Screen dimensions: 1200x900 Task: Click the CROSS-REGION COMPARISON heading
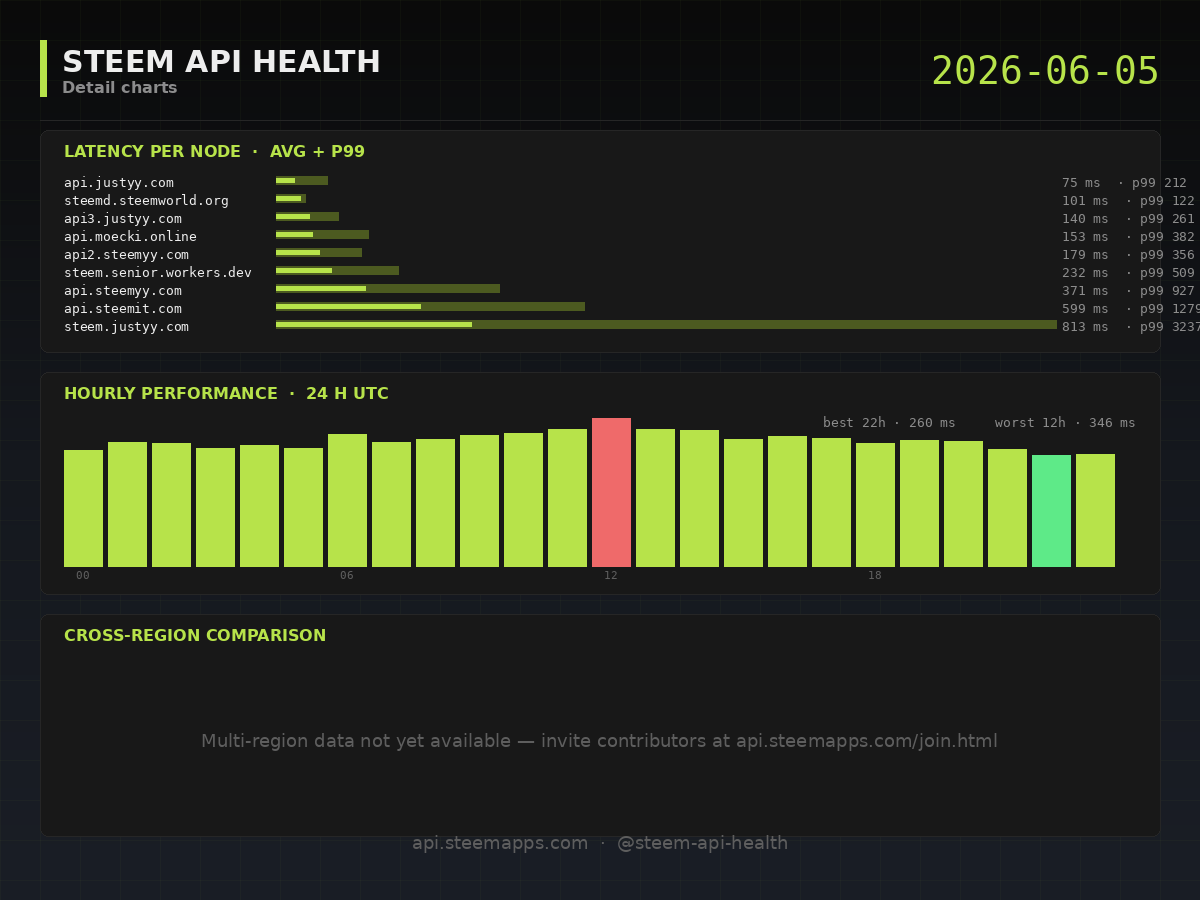tap(195, 636)
